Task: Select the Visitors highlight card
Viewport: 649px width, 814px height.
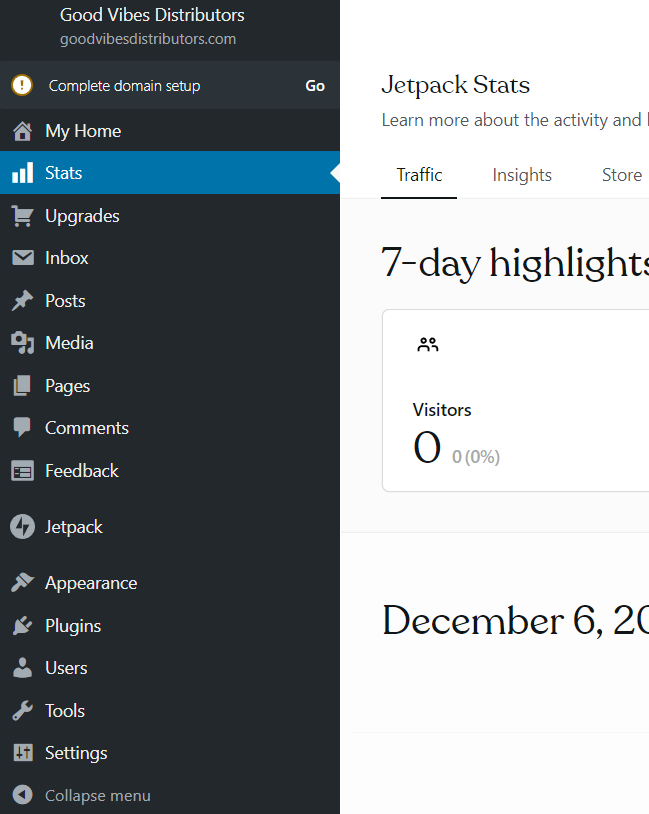Action: [515, 400]
